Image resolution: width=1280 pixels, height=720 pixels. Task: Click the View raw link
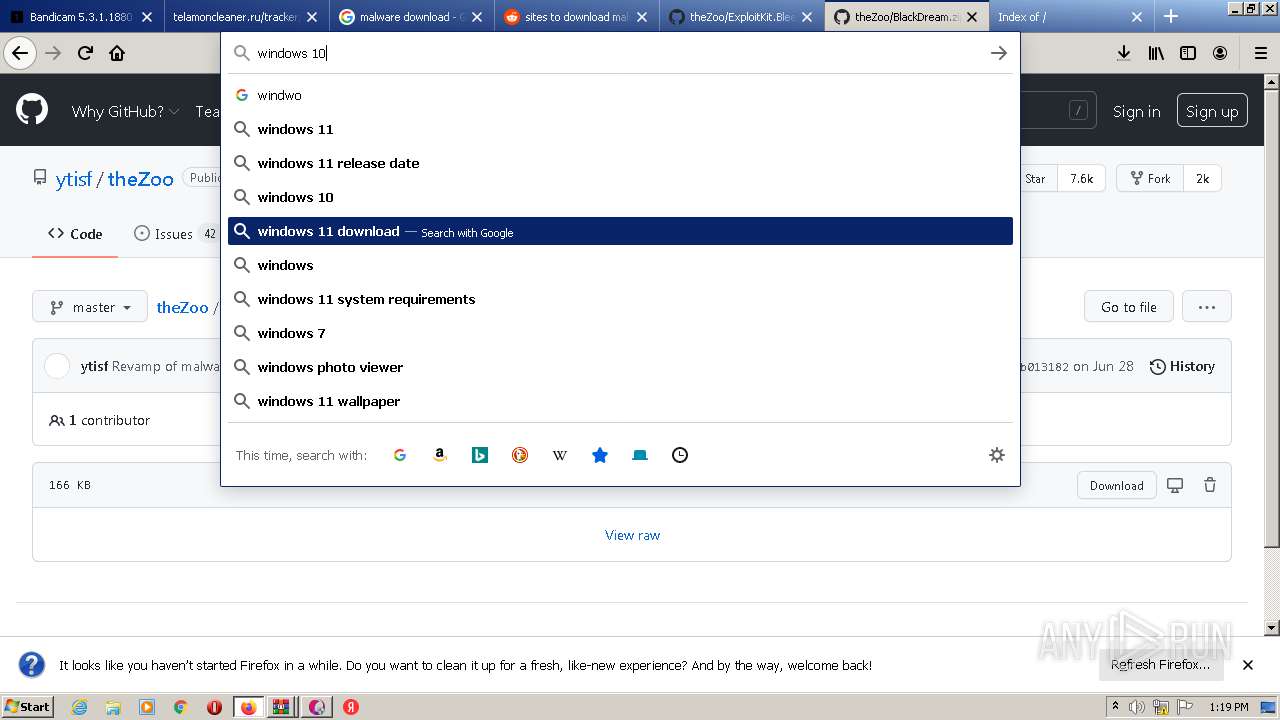tap(632, 535)
